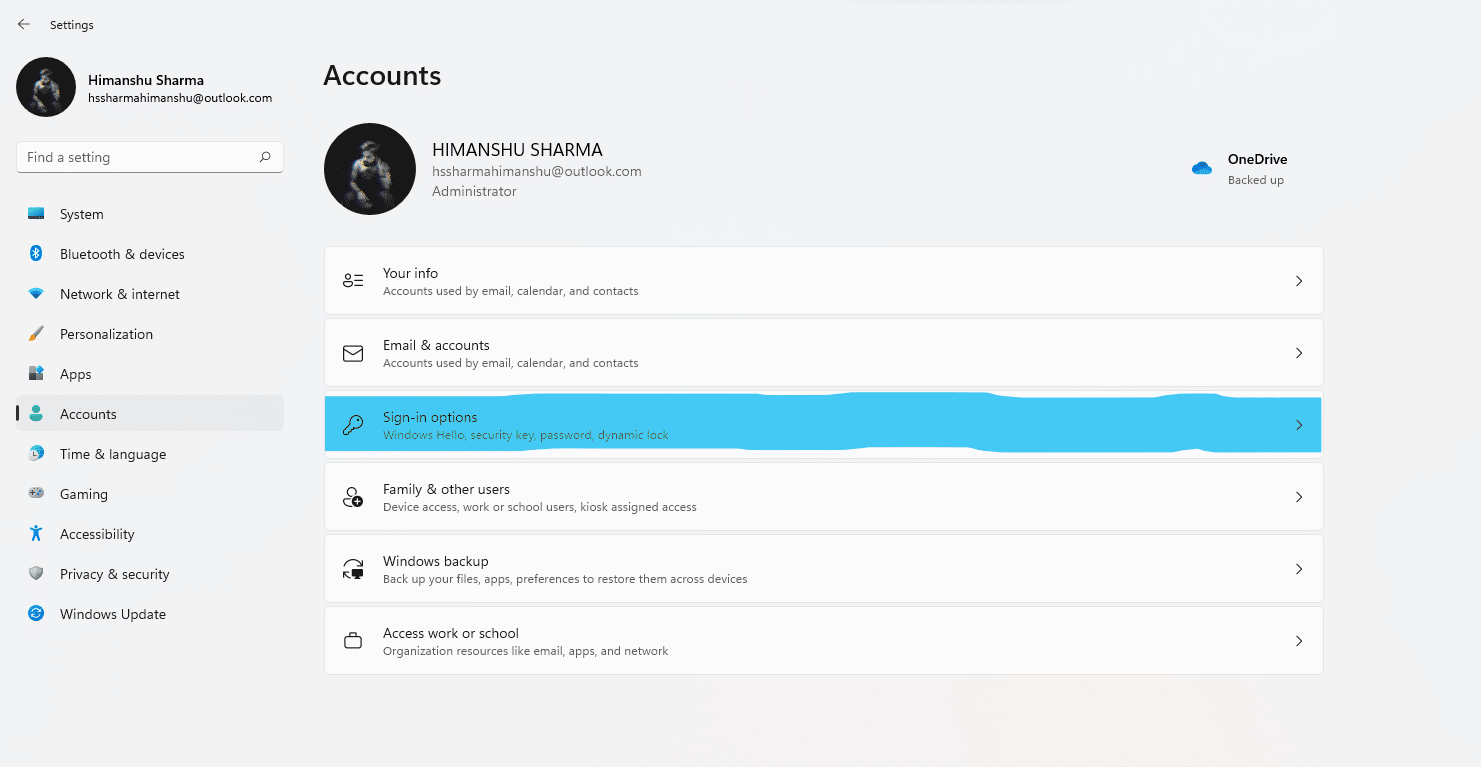Click the back arrow in Settings
Viewport: 1481px width, 767px height.
[23, 24]
